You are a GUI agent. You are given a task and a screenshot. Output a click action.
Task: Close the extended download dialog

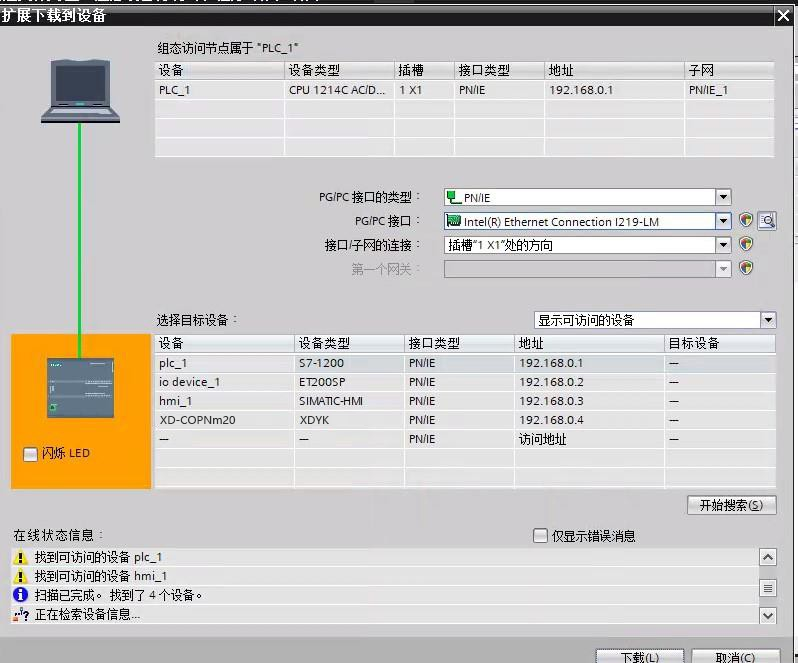coord(783,16)
